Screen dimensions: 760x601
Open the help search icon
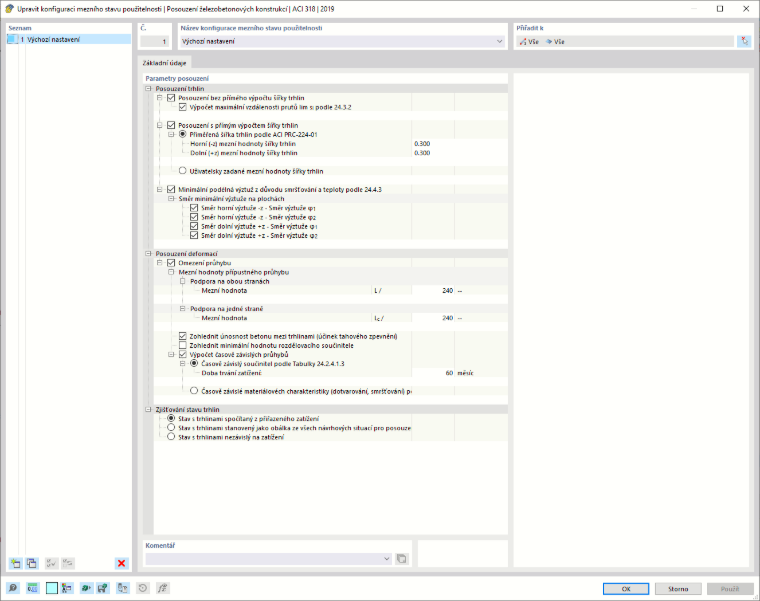13,588
